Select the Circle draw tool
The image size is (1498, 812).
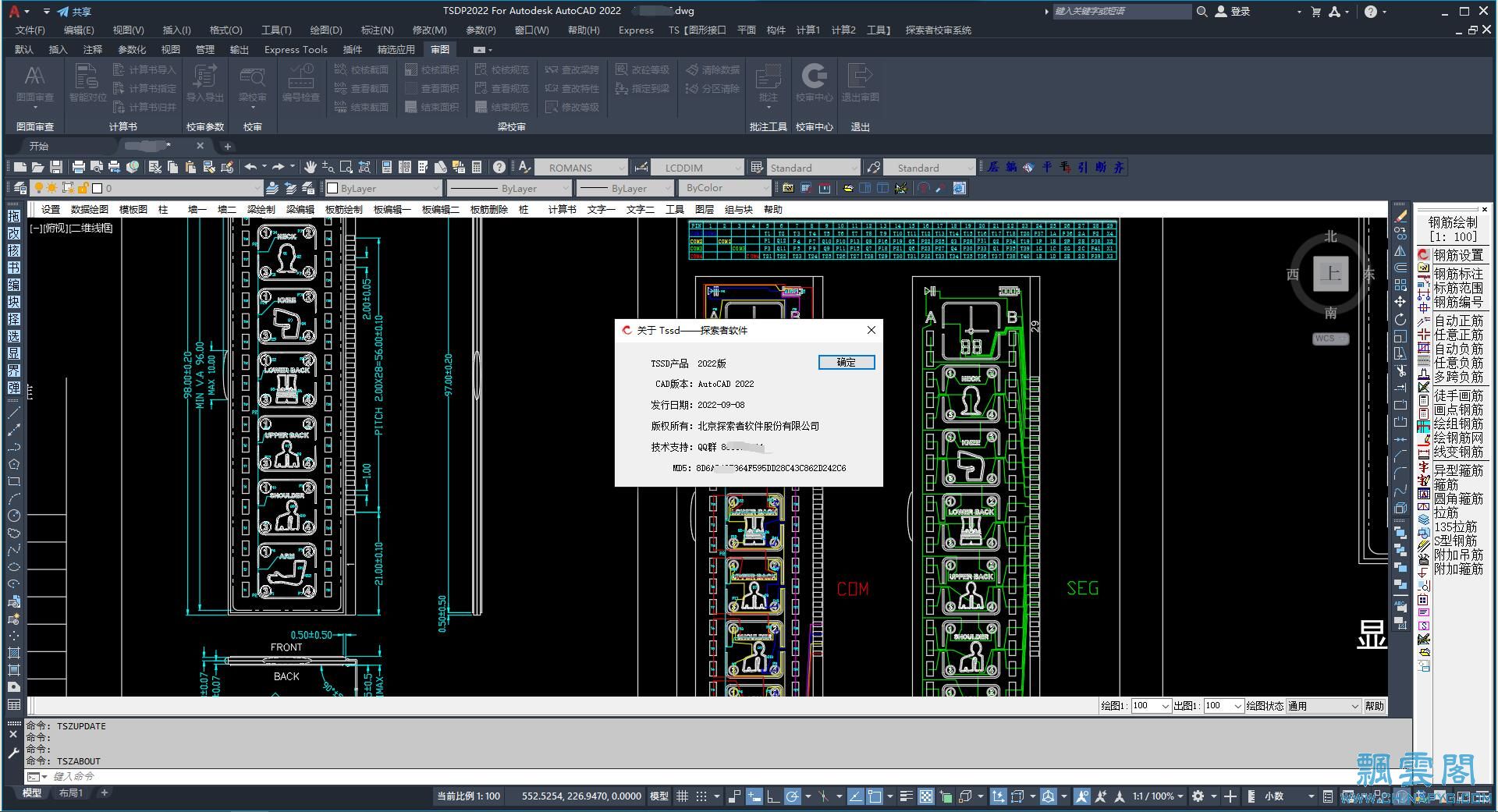[x=14, y=516]
